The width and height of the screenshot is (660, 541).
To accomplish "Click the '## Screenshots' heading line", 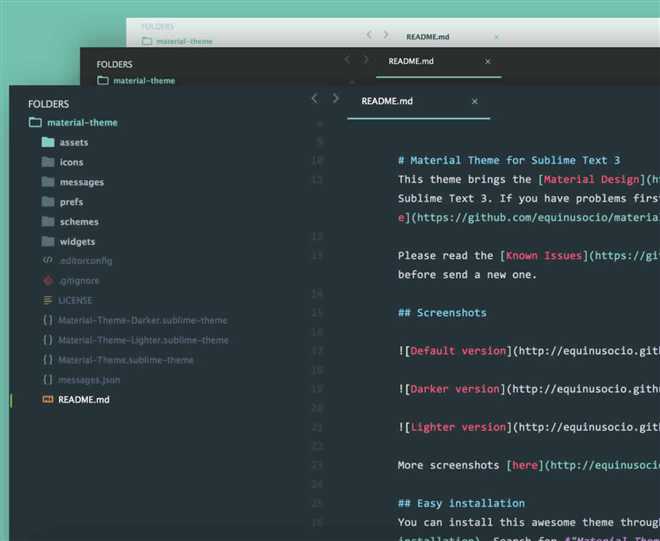I will [442, 313].
